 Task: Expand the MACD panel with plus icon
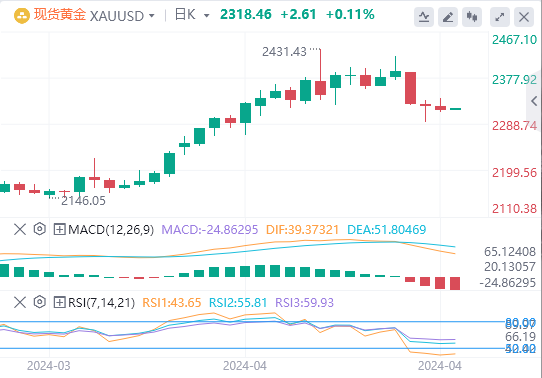[x=59, y=229]
